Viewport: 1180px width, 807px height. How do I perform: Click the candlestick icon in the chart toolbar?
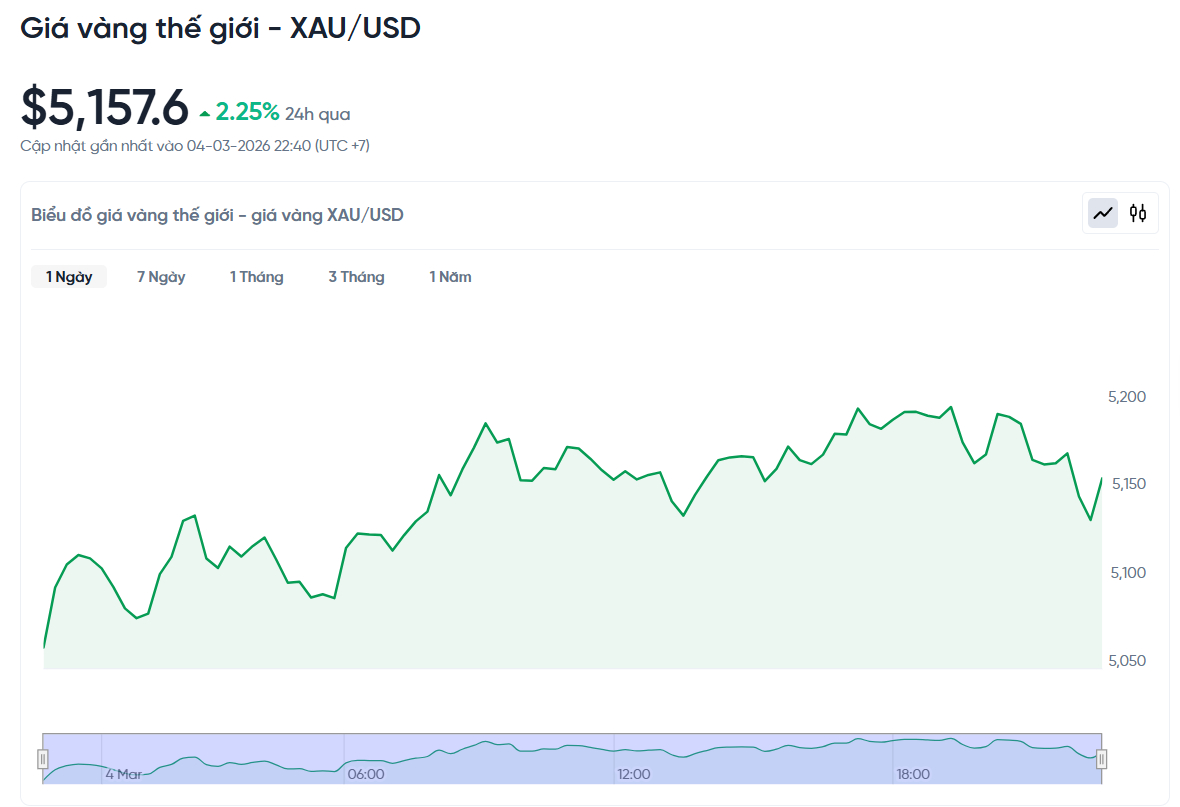(1137, 212)
